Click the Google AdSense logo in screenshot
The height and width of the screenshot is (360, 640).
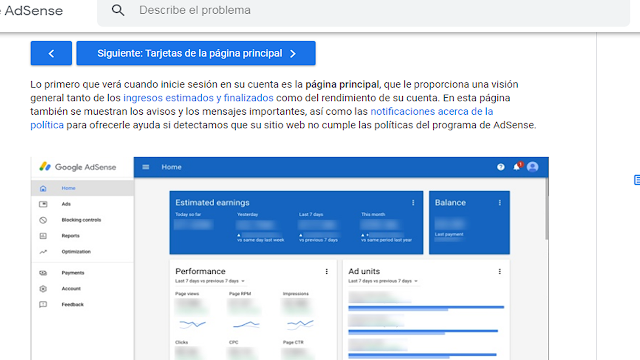pyautogui.click(x=78, y=167)
